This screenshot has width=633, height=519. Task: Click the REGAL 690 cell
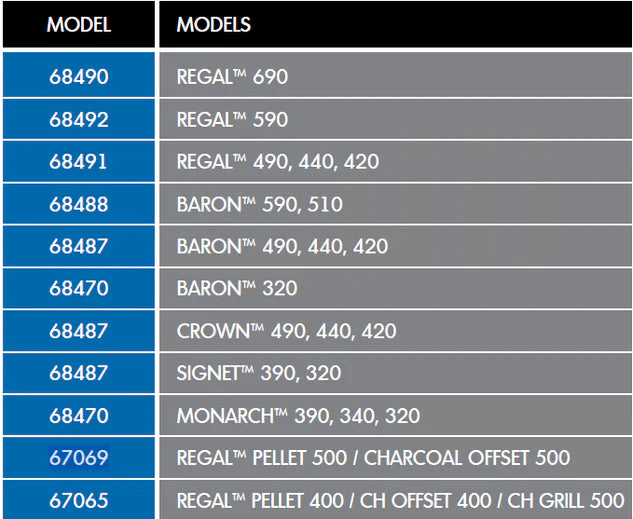pyautogui.click(x=232, y=76)
